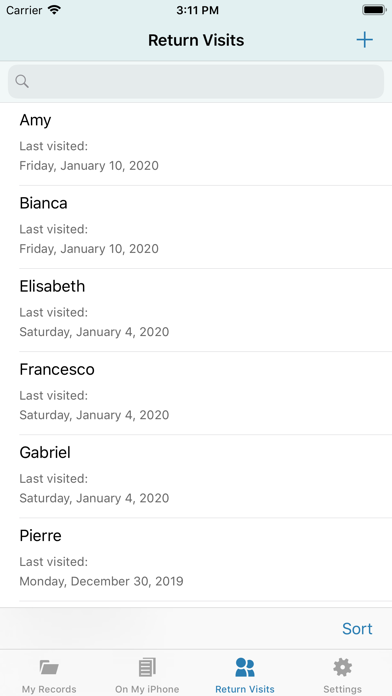Viewport: 392px width, 696px height.
Task: Open the Settings gear icon
Action: click(x=342, y=667)
